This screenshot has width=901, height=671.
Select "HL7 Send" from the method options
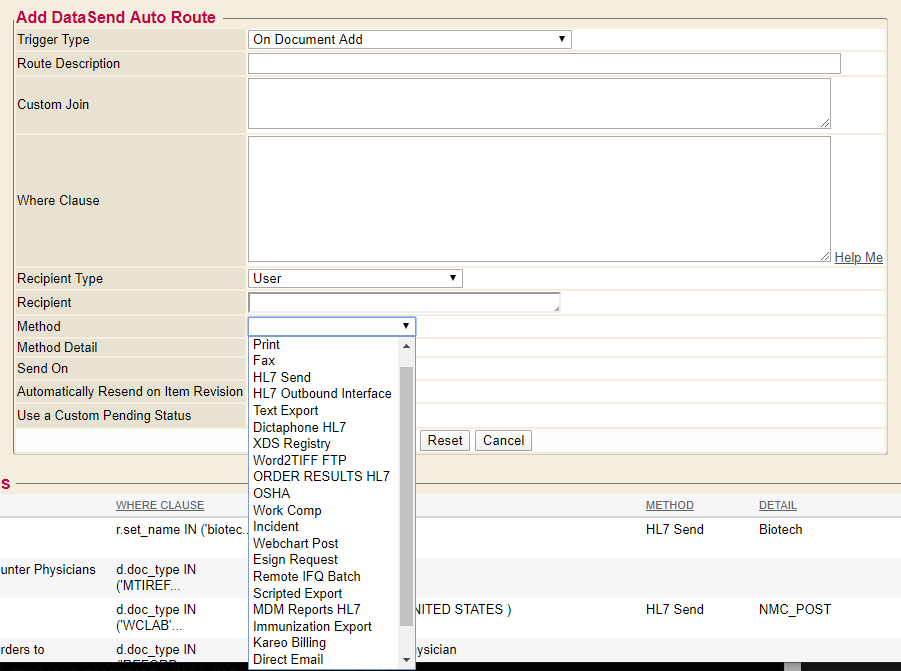pos(281,377)
